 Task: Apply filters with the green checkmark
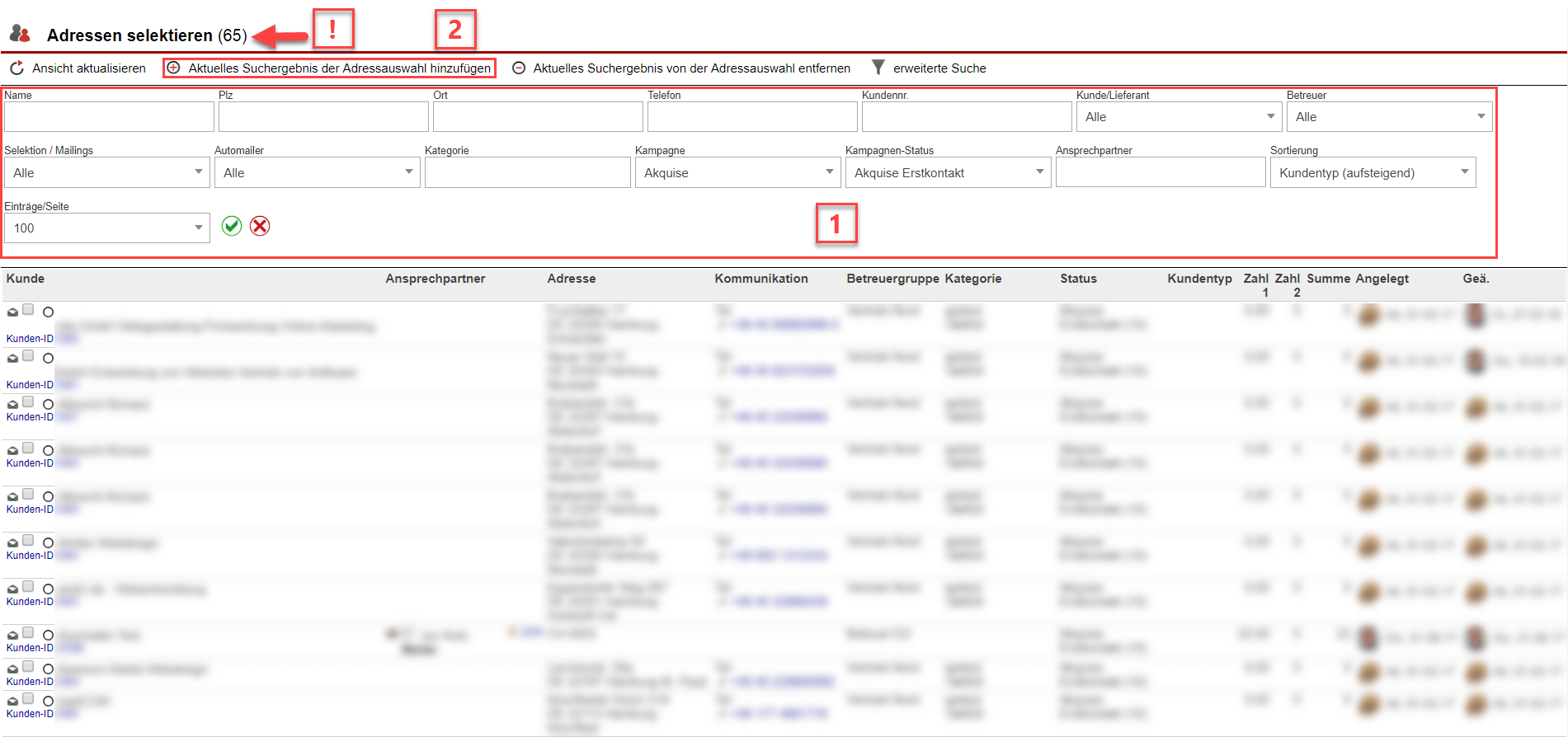click(x=232, y=226)
